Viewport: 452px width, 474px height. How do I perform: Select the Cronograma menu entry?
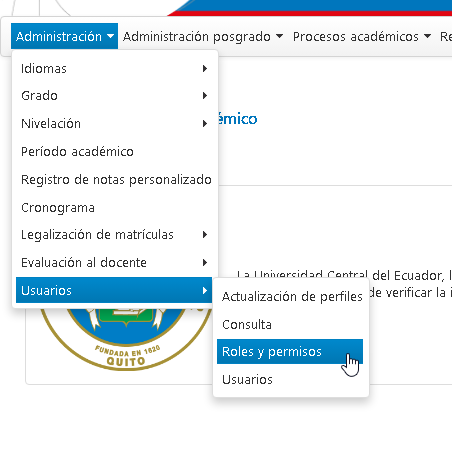click(x=114, y=208)
